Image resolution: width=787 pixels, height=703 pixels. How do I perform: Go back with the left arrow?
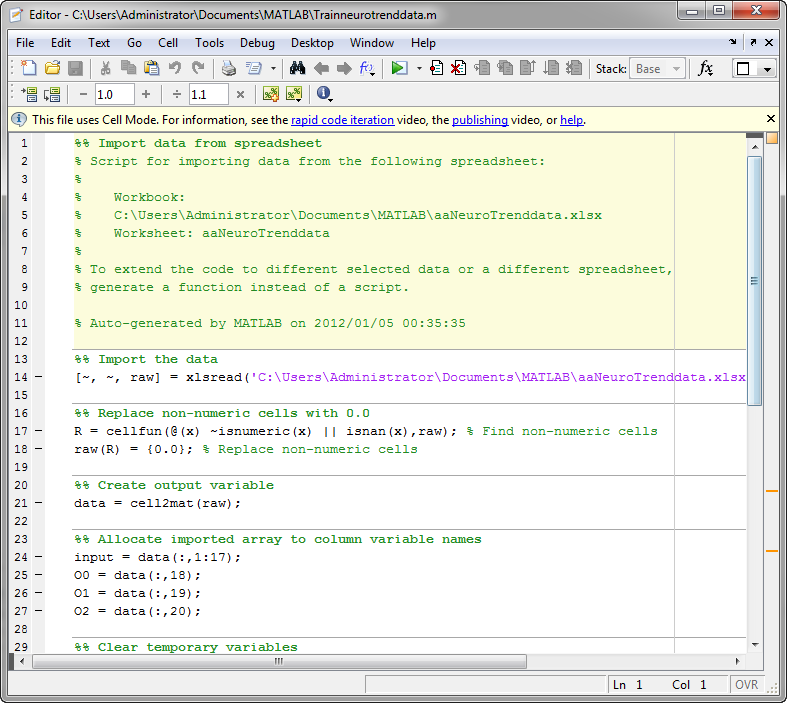[321, 68]
